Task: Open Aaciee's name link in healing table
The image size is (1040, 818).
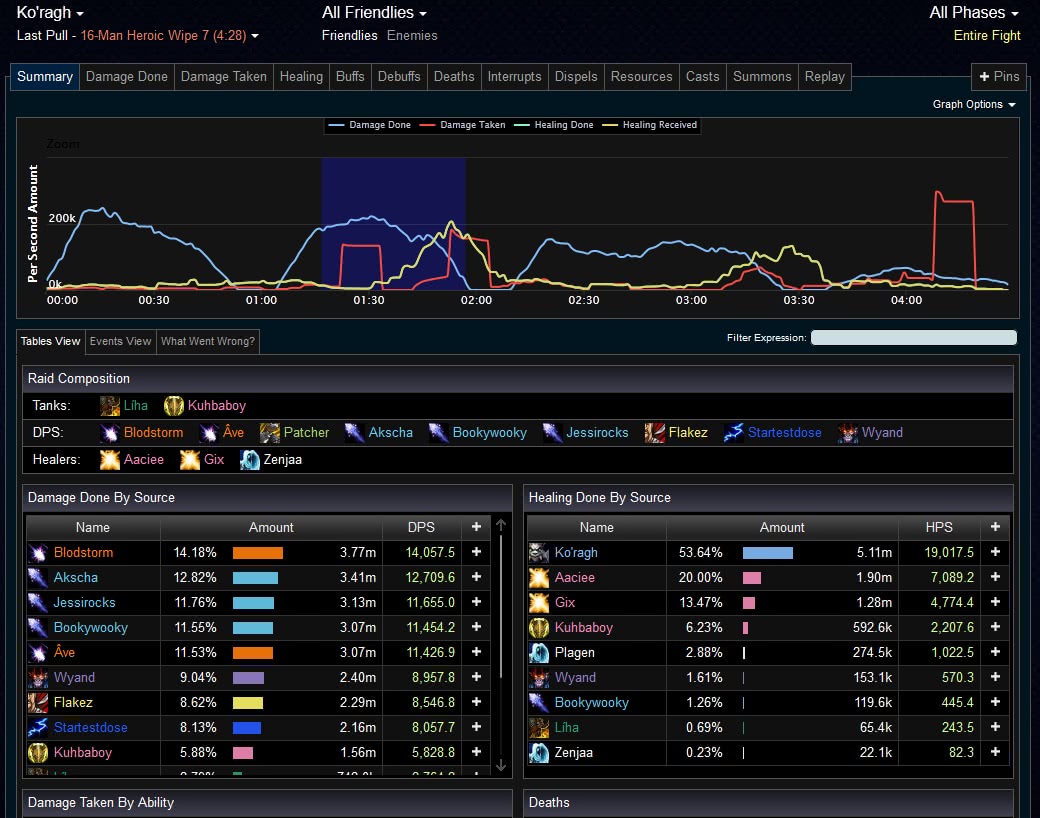Action: 574,578
